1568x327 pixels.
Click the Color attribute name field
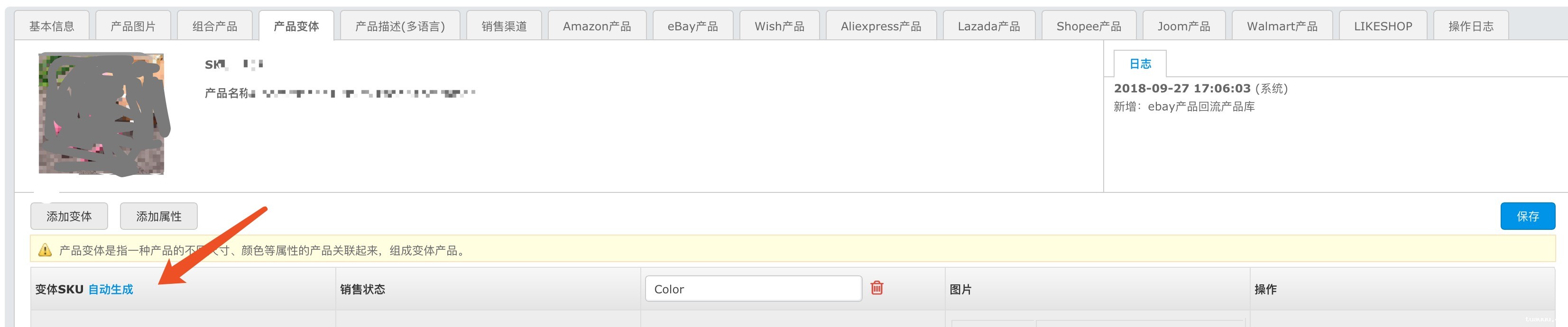753,289
